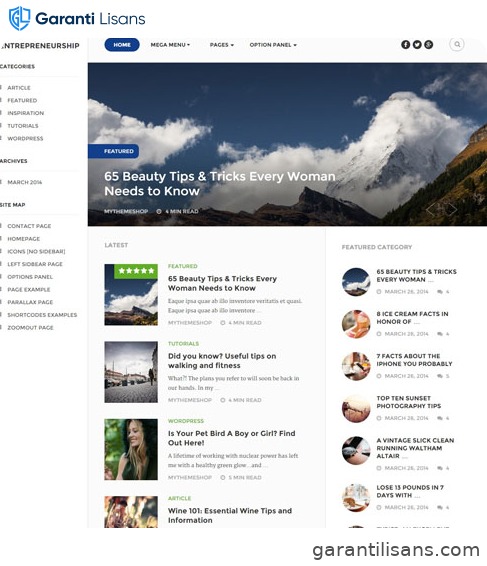The image size is (487, 566).
Task: Expand the Option Panel dropdown
Action: [x=273, y=45]
